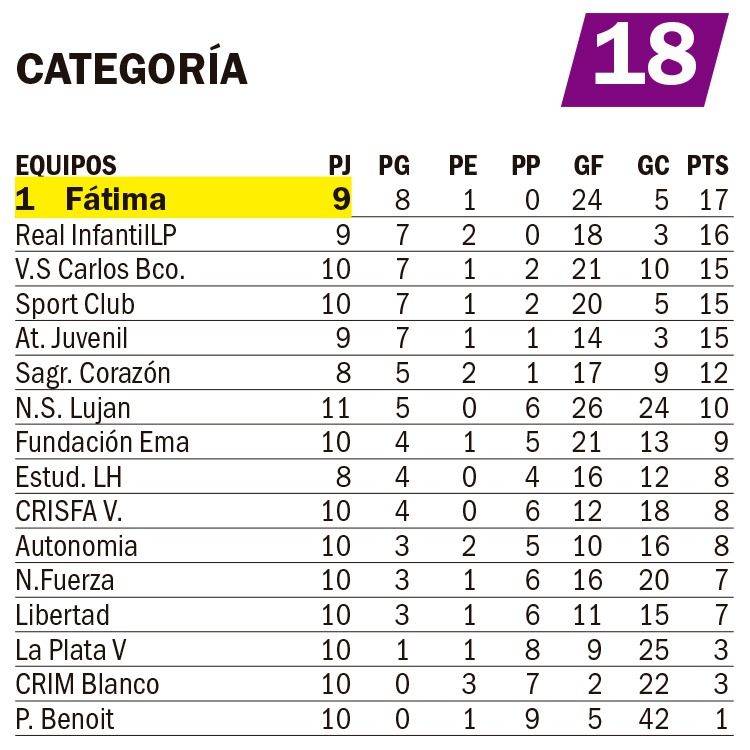Click the CRIM Blanco team name
This screenshot has height=750, width=750.
[87, 684]
